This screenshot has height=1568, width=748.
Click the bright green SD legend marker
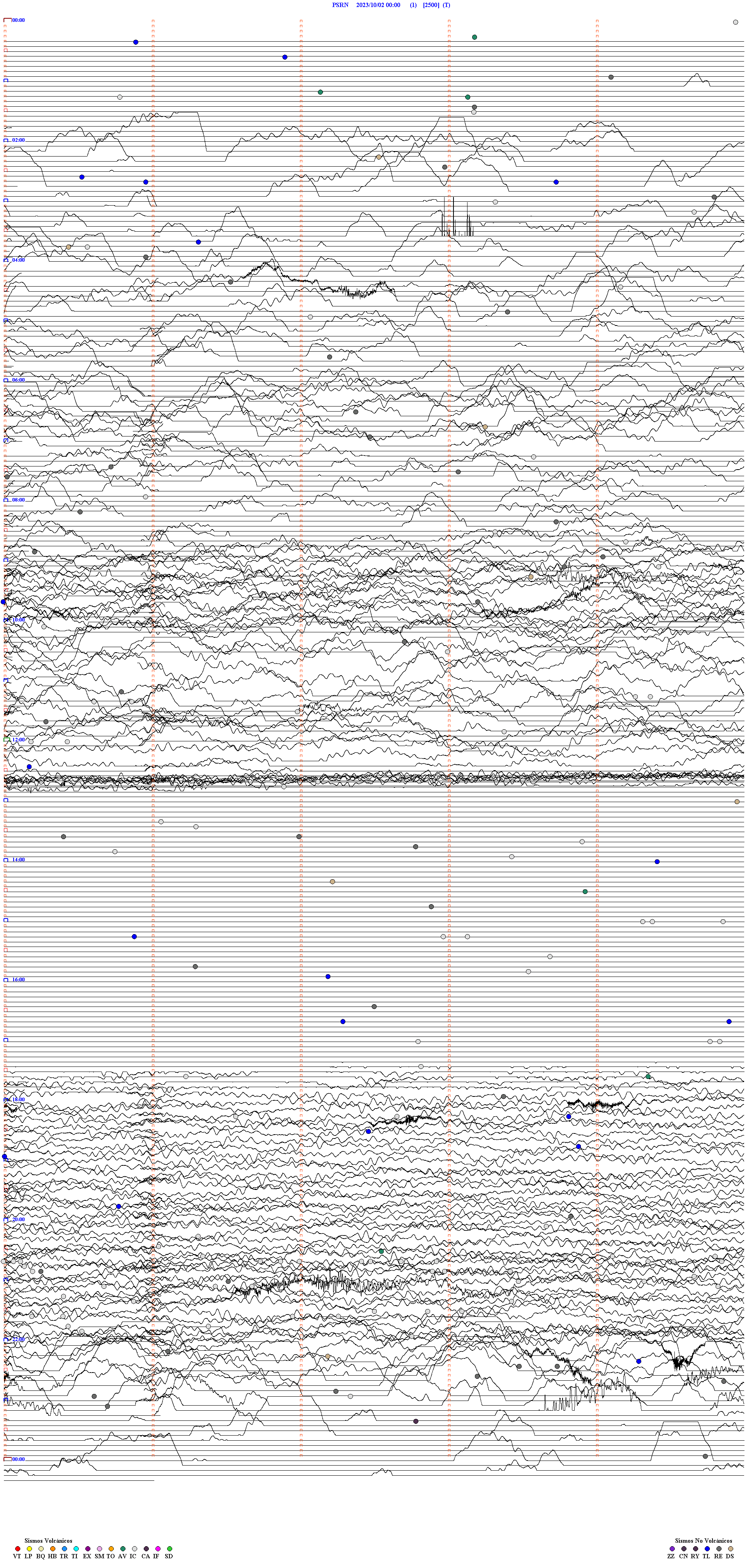point(169,1549)
